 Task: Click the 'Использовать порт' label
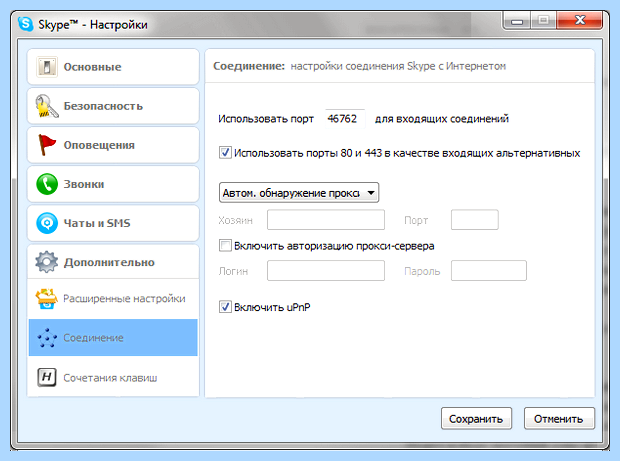tap(266, 119)
